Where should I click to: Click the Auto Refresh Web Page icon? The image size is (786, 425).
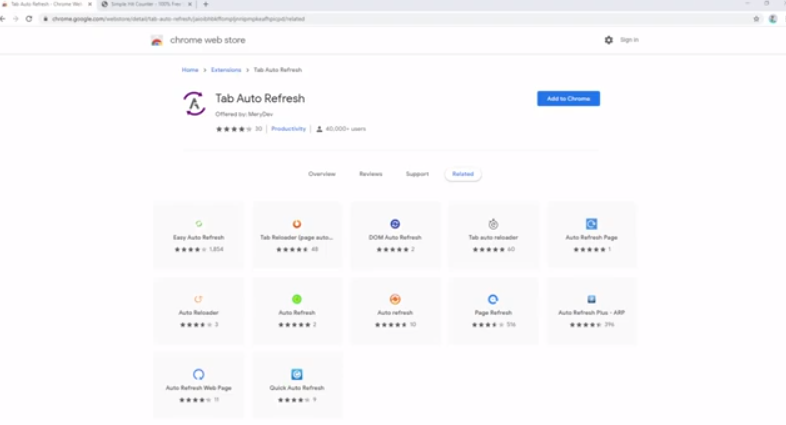coord(199,374)
